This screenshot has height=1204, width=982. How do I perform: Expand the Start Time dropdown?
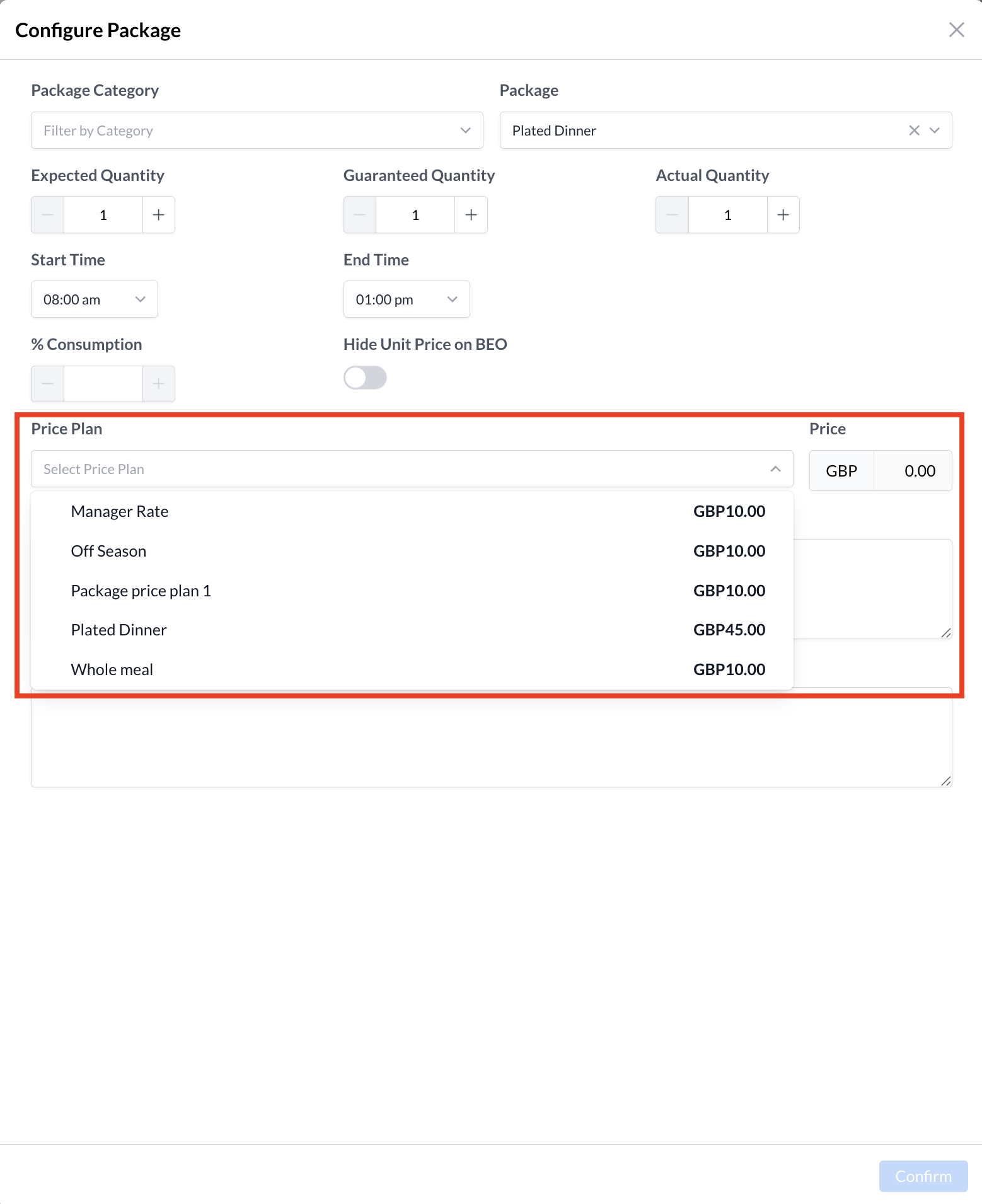[x=95, y=299]
